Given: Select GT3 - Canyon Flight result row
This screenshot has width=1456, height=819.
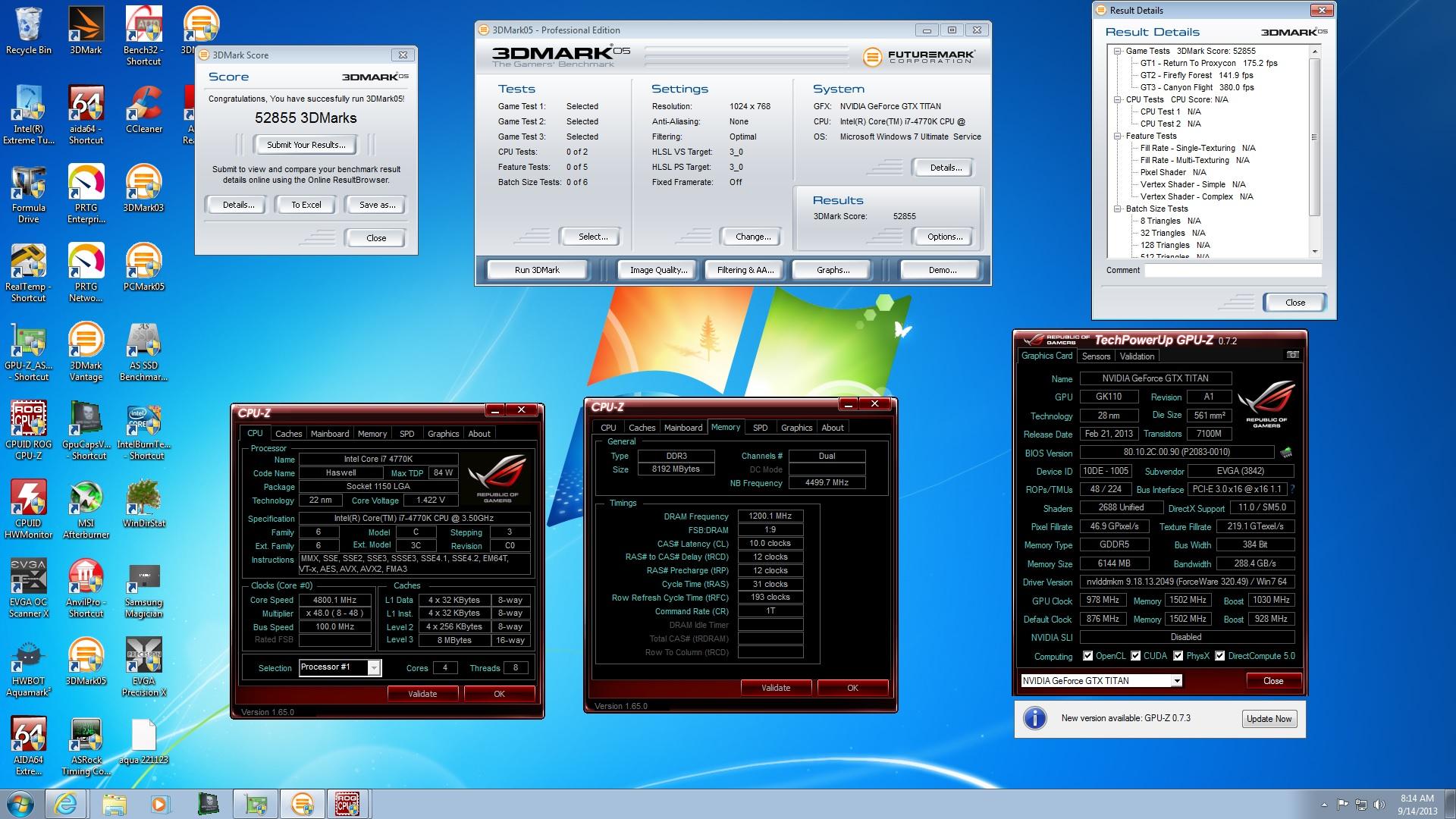Looking at the screenshot, I should 1197,87.
